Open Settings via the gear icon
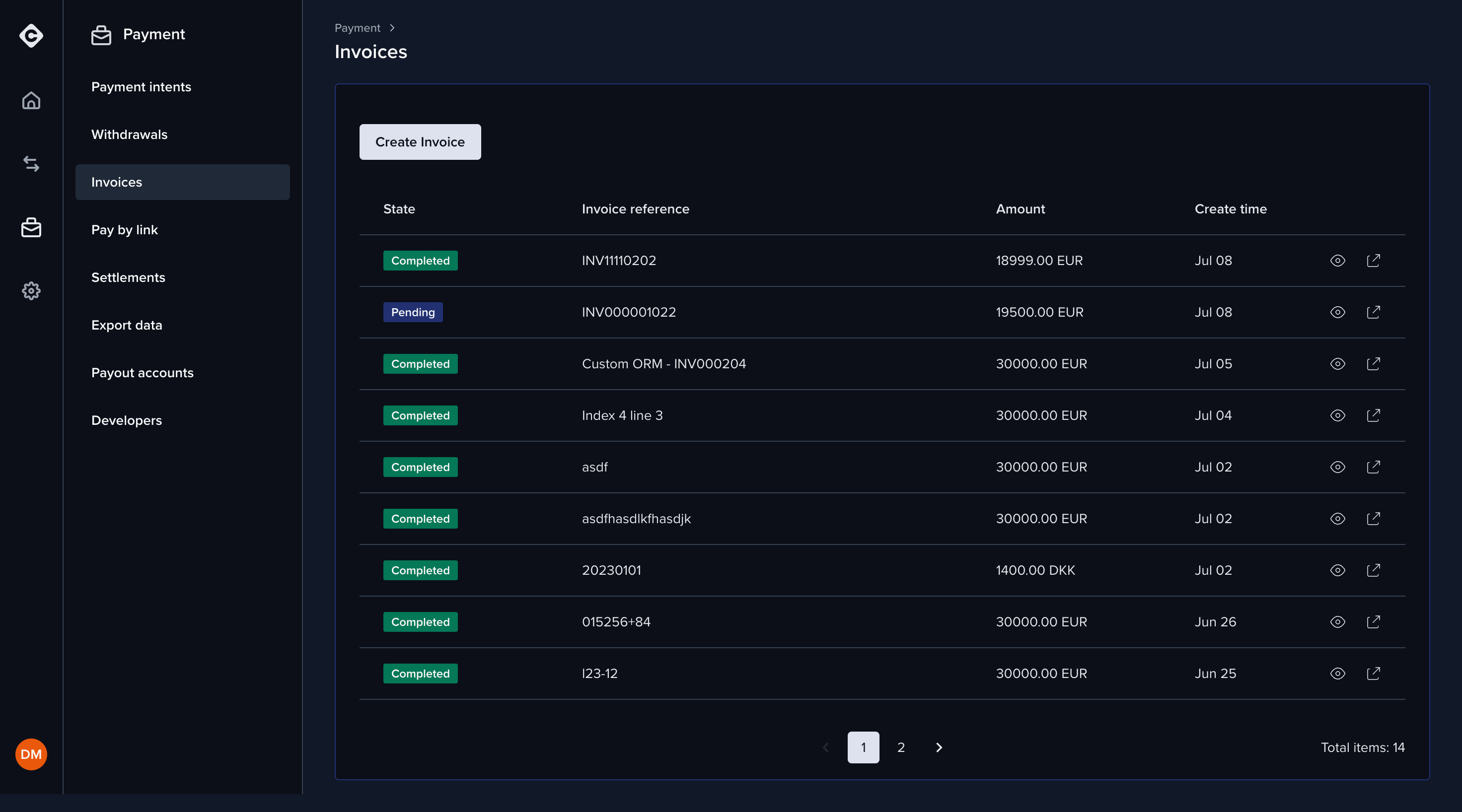The width and height of the screenshot is (1462, 812). tap(31, 290)
